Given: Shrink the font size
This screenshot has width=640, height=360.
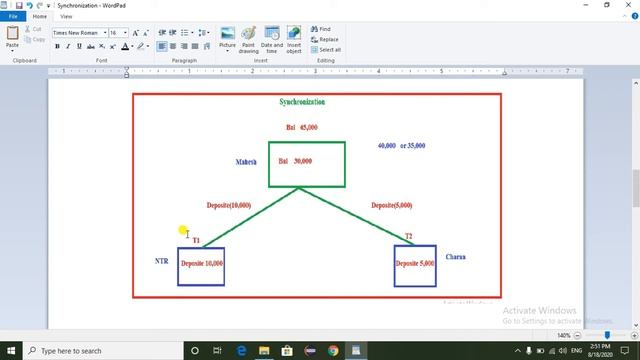Looking at the screenshot, I should (x=146, y=33).
